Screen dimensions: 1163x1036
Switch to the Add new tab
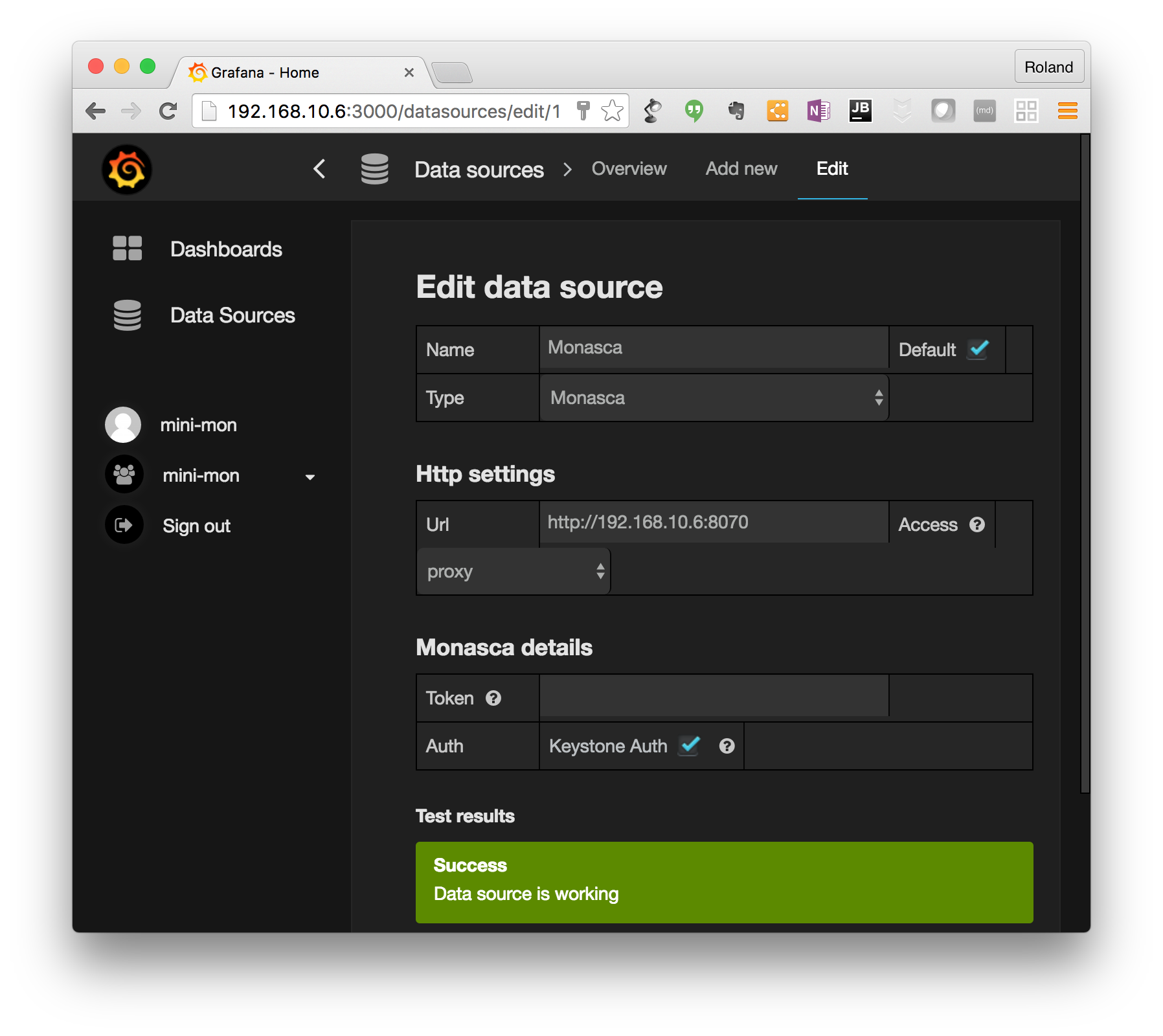[x=741, y=168]
